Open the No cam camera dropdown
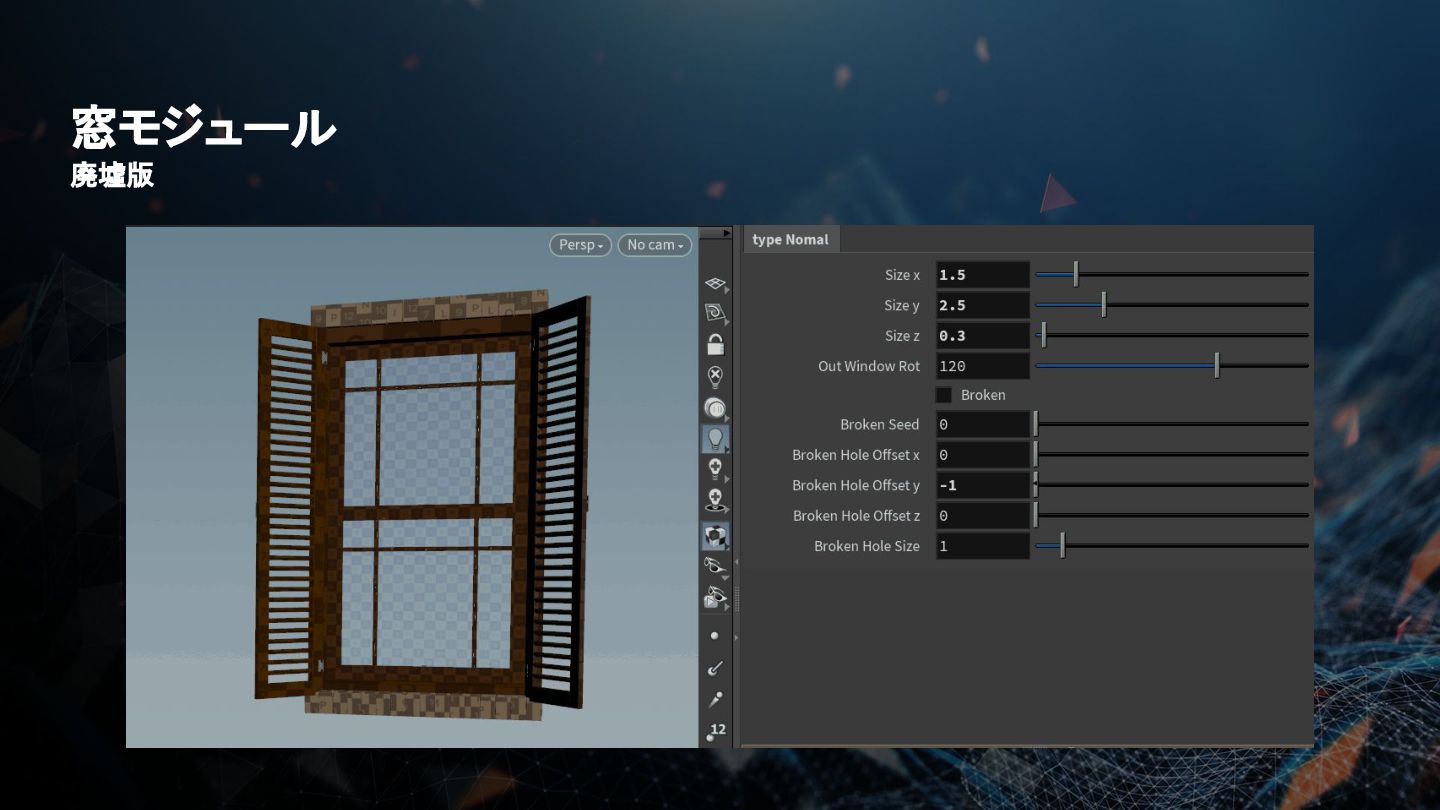 [655, 245]
